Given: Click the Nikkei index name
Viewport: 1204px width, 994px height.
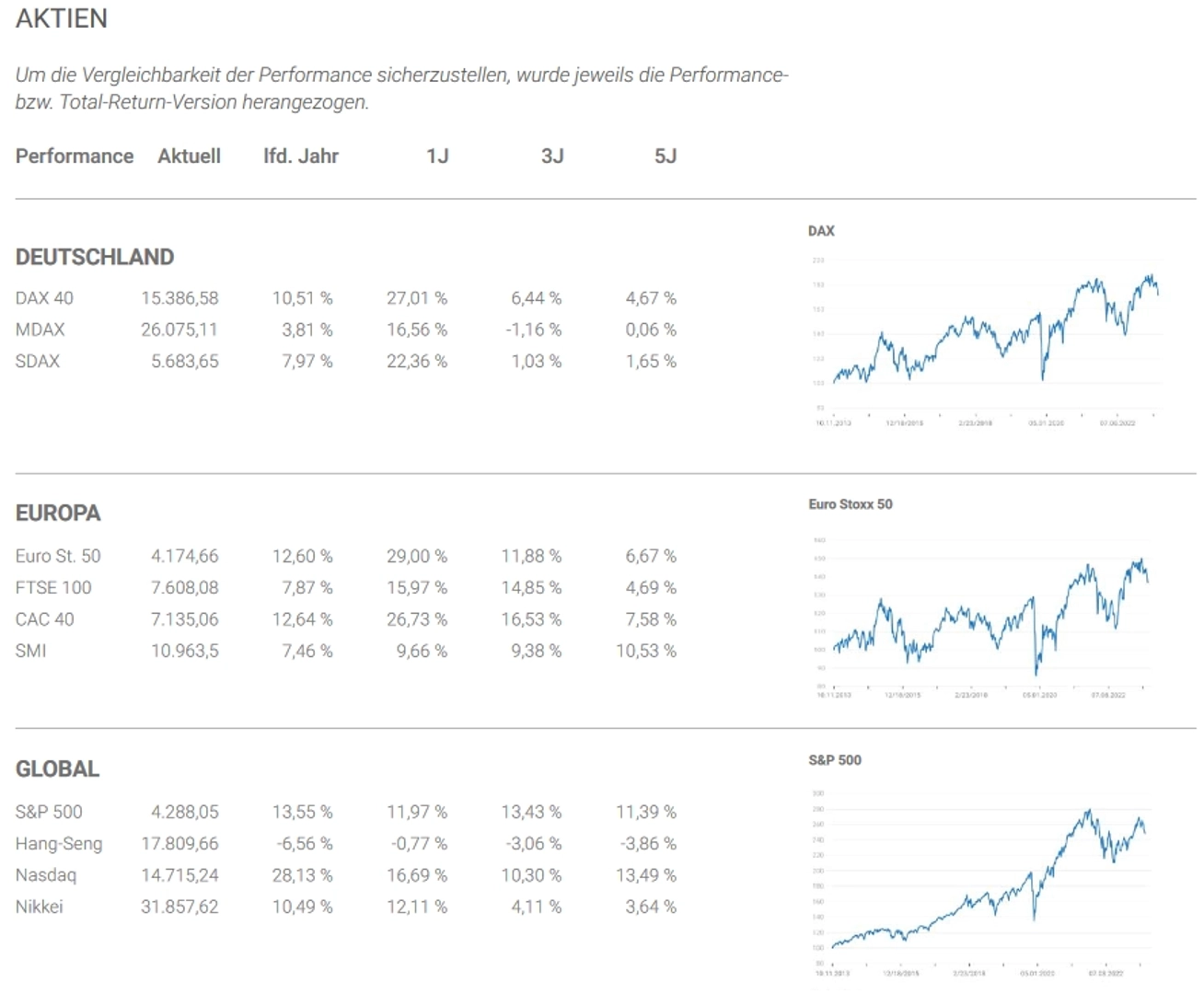Looking at the screenshot, I should pyautogui.click(x=40, y=907).
